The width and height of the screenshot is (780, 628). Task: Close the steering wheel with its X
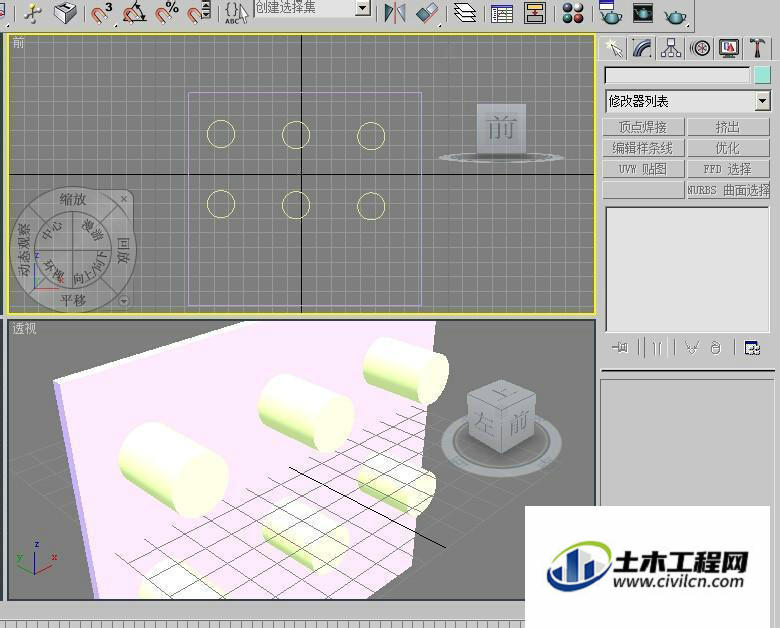(124, 199)
